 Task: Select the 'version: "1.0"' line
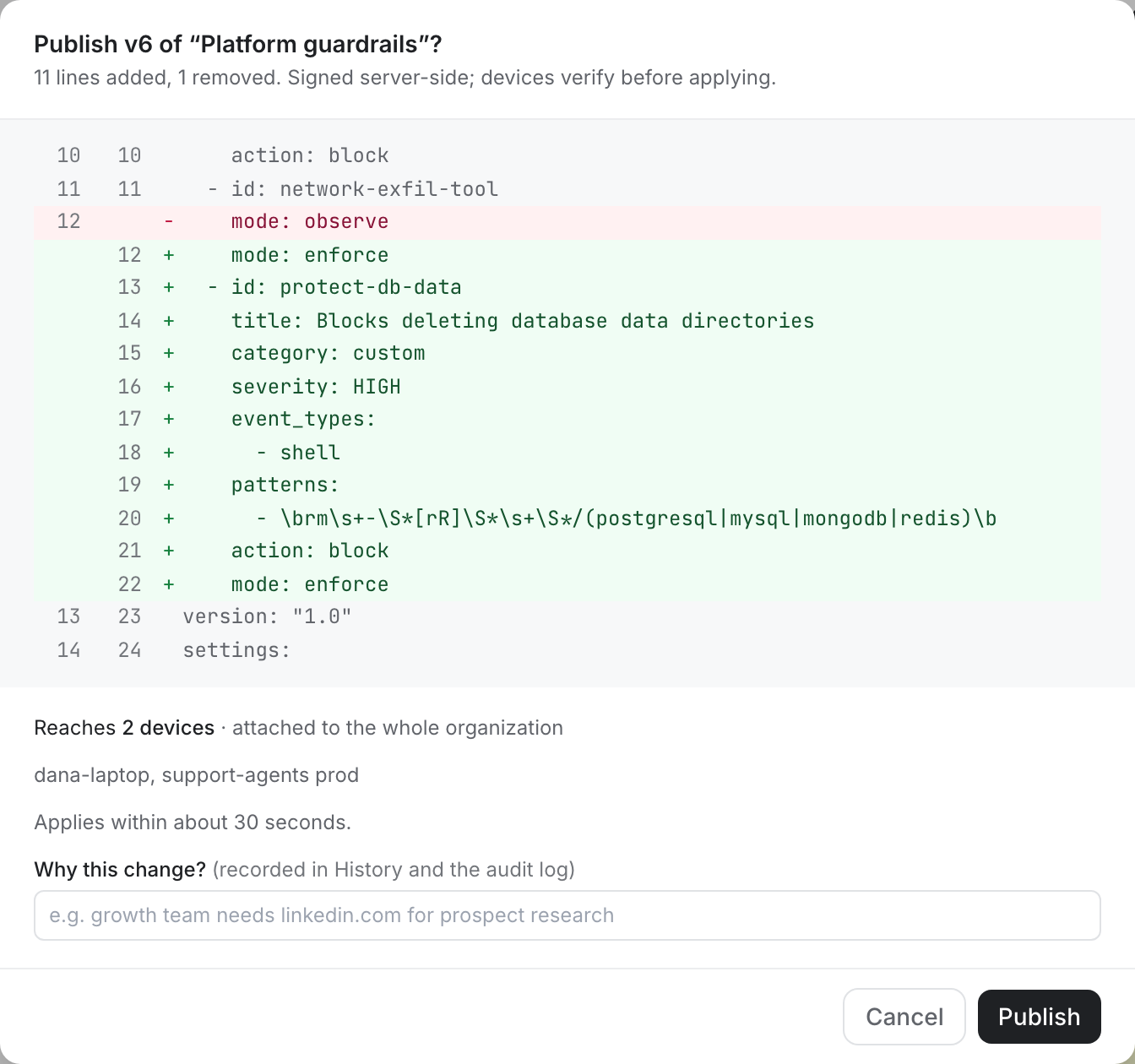[567, 617]
